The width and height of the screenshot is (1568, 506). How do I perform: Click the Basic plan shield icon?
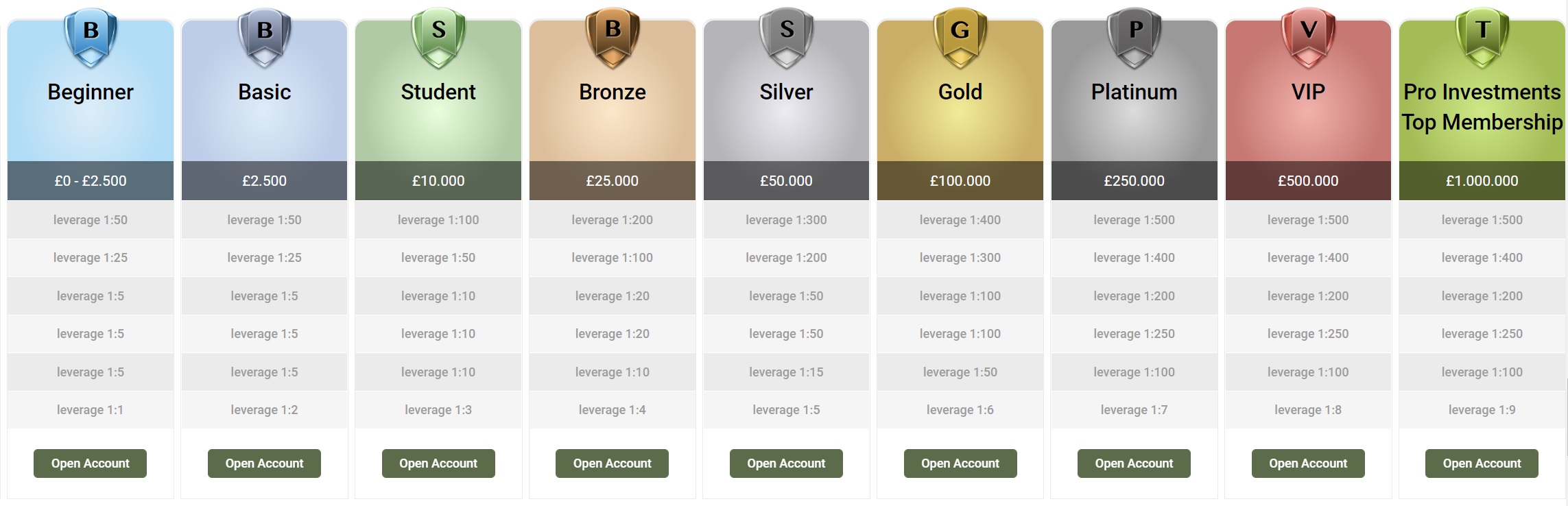(264, 37)
